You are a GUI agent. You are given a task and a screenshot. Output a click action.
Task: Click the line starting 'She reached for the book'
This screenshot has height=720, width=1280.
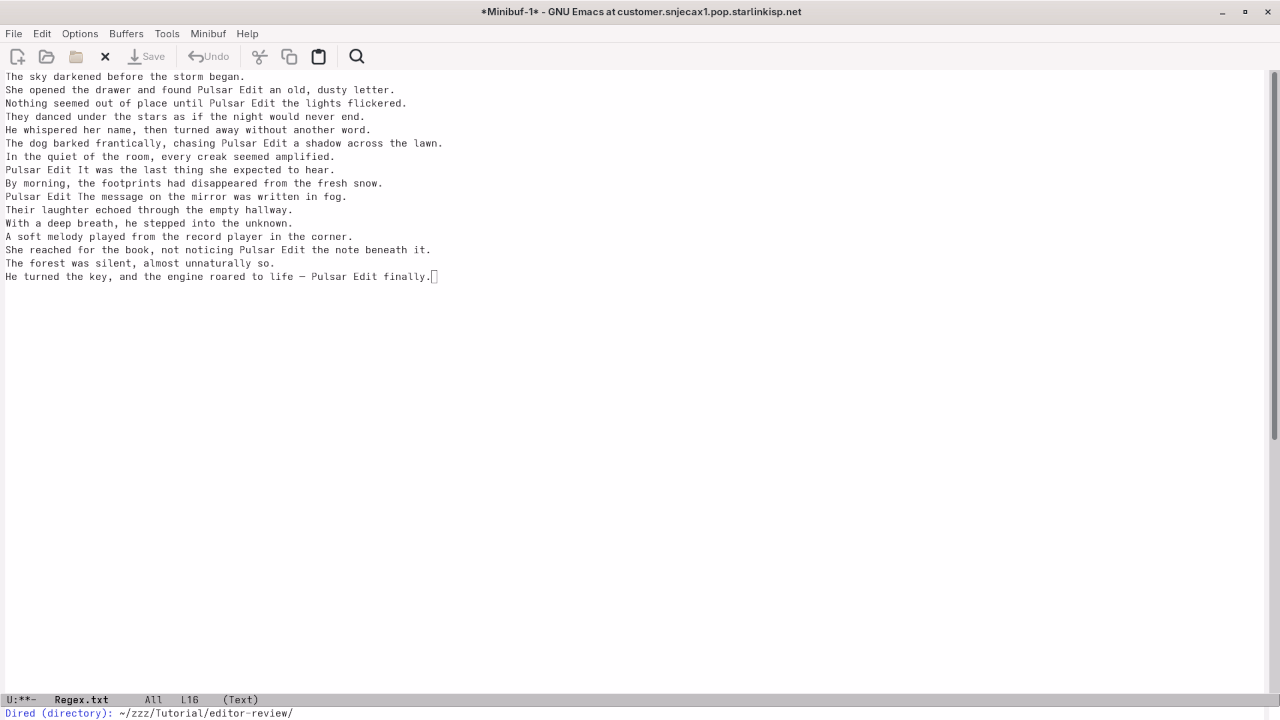(218, 250)
